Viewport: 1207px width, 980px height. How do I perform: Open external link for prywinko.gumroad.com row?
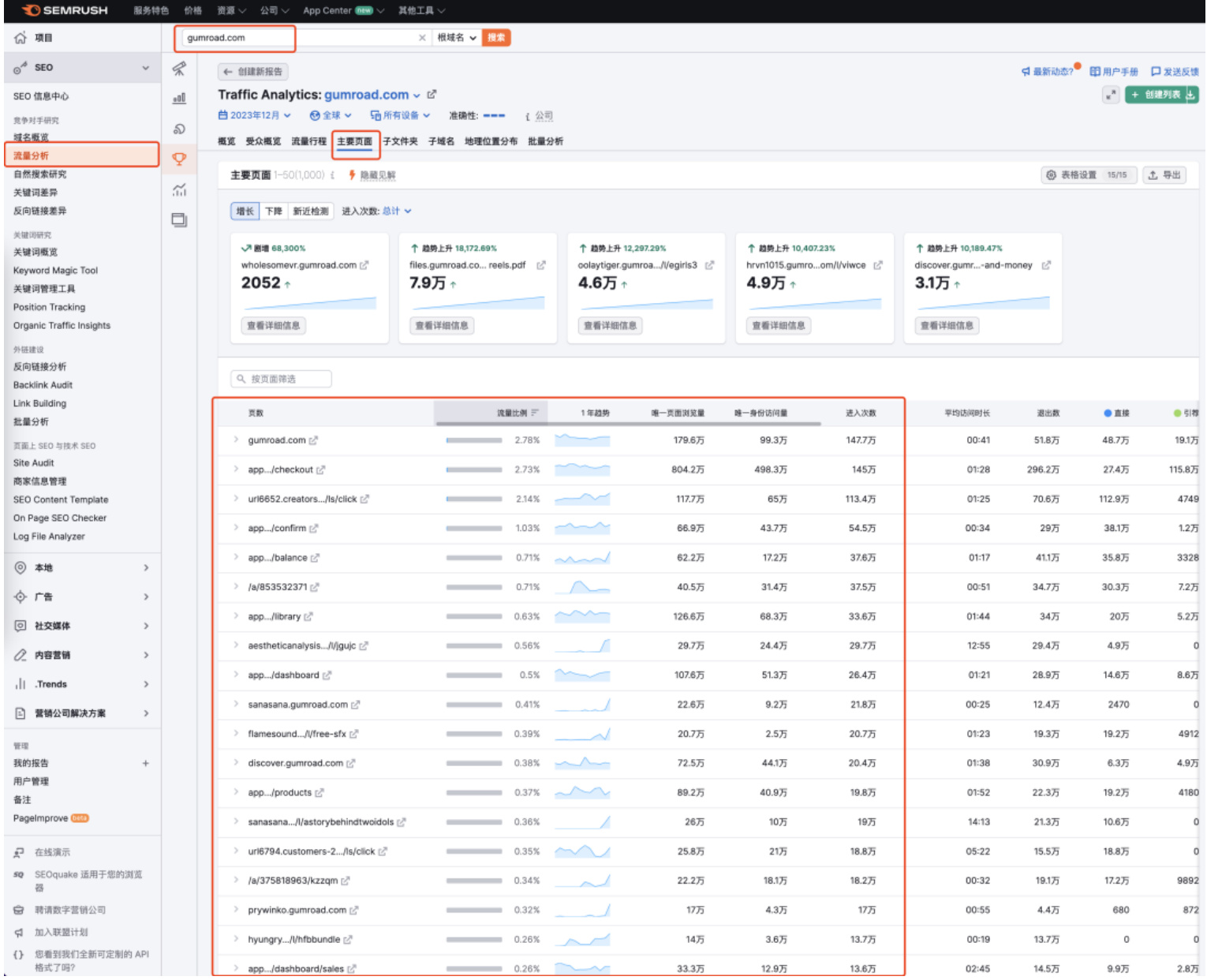(x=353, y=911)
